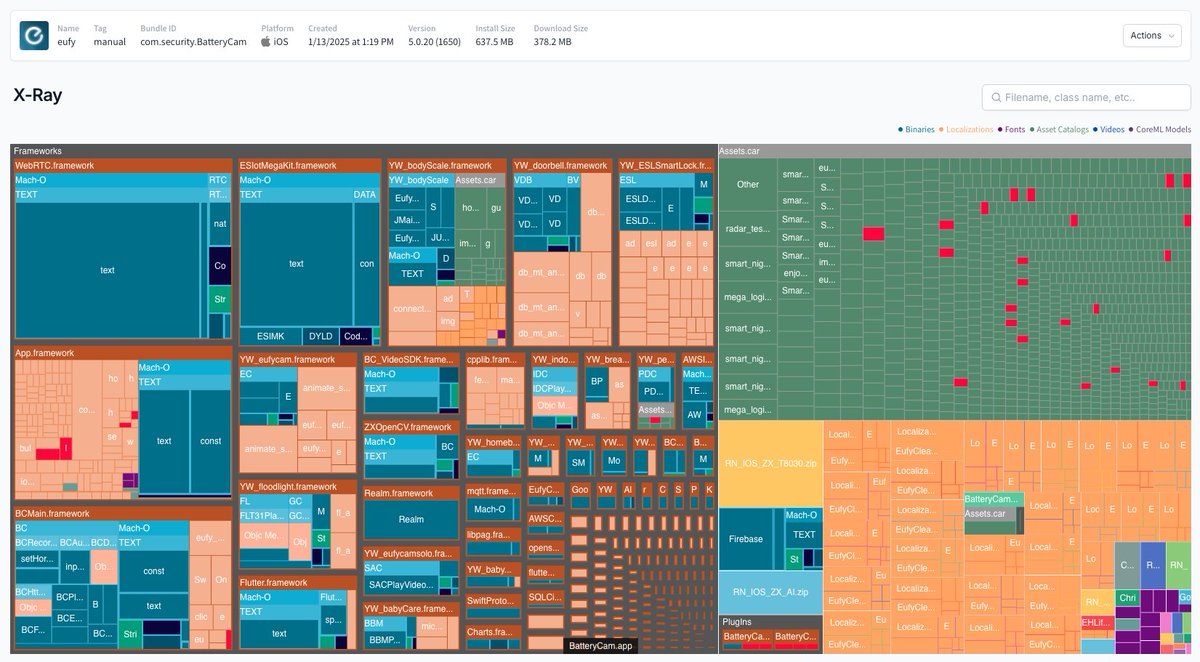Click the nat block in WebRTC.framework
This screenshot has height=662, width=1200.
pos(219,224)
